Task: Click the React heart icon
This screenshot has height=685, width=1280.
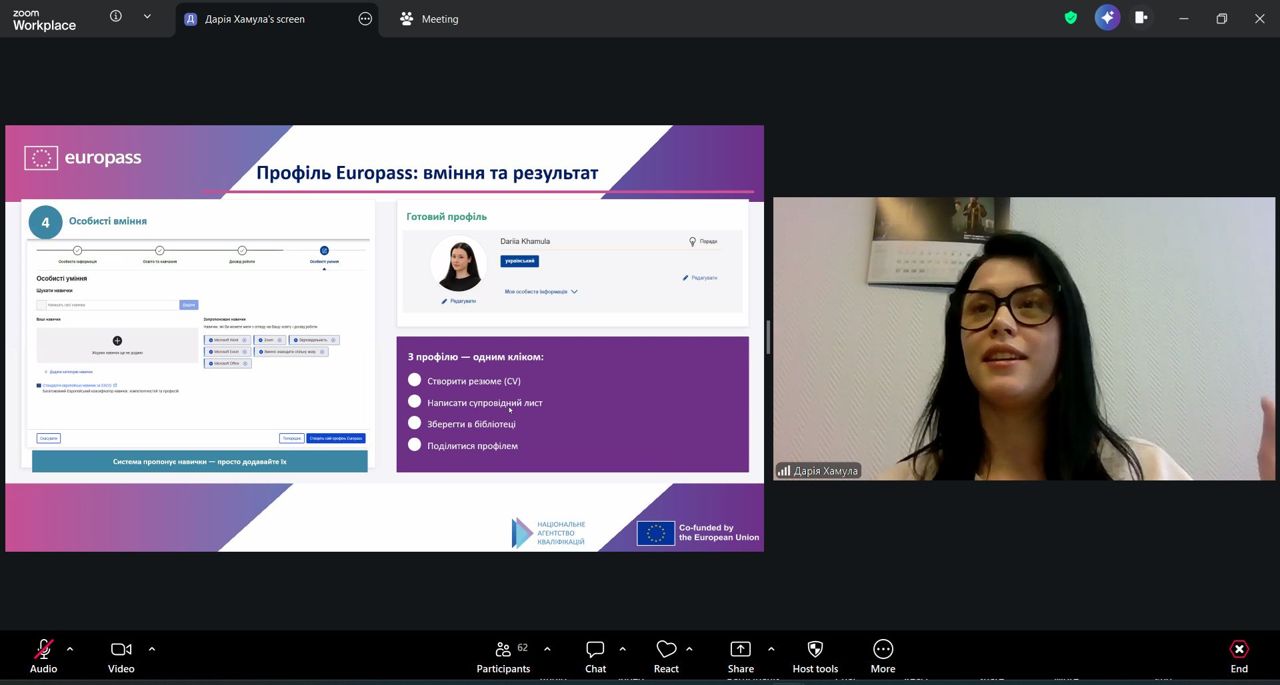Action: point(666,650)
